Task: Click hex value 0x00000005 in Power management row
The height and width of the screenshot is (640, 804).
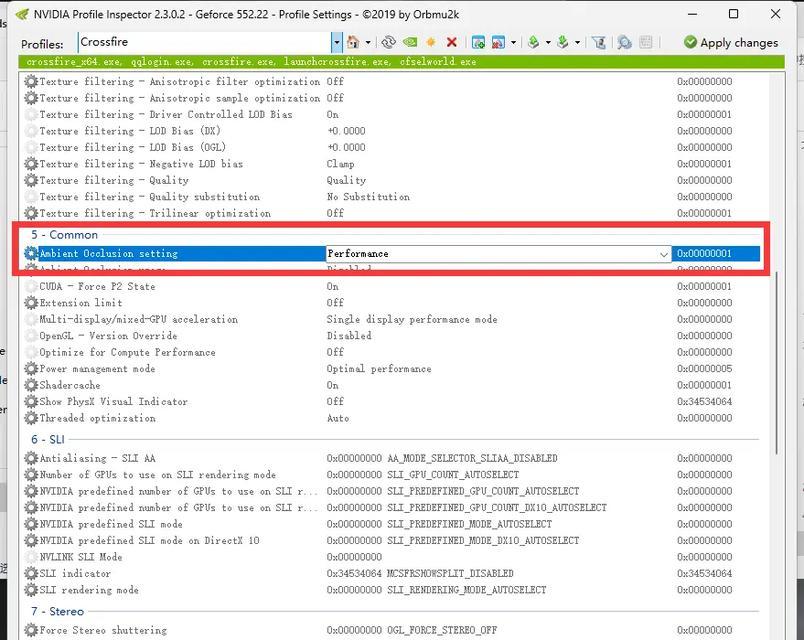Action: click(704, 368)
